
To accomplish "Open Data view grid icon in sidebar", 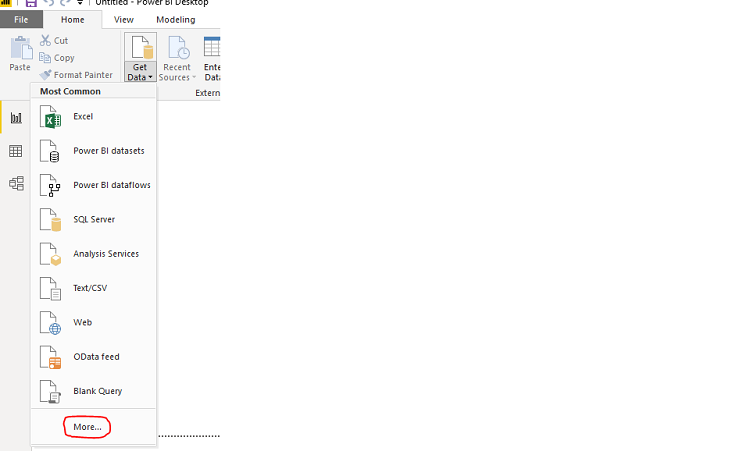I will (16, 151).
